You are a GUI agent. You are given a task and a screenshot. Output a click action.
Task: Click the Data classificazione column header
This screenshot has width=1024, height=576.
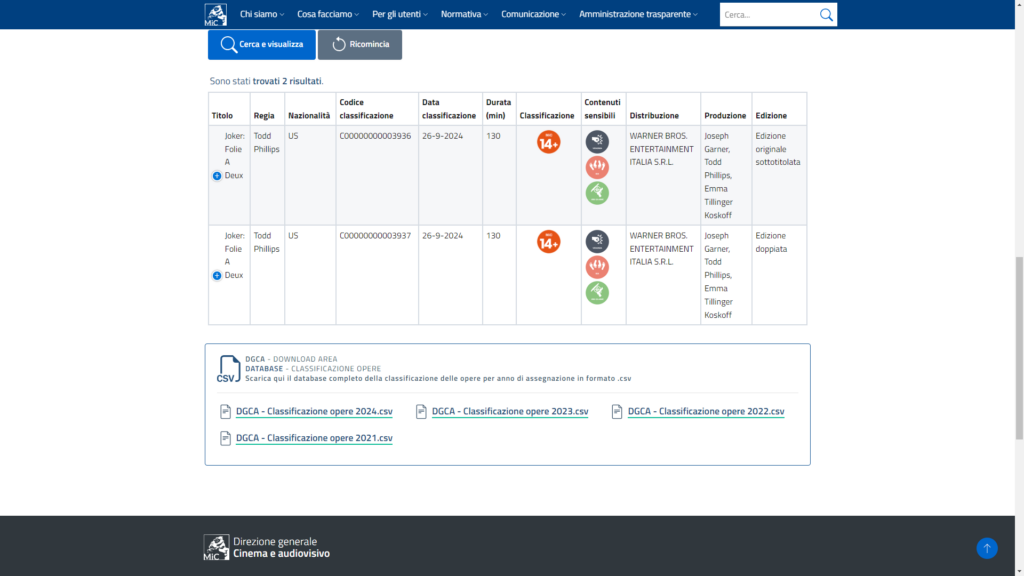(x=449, y=109)
